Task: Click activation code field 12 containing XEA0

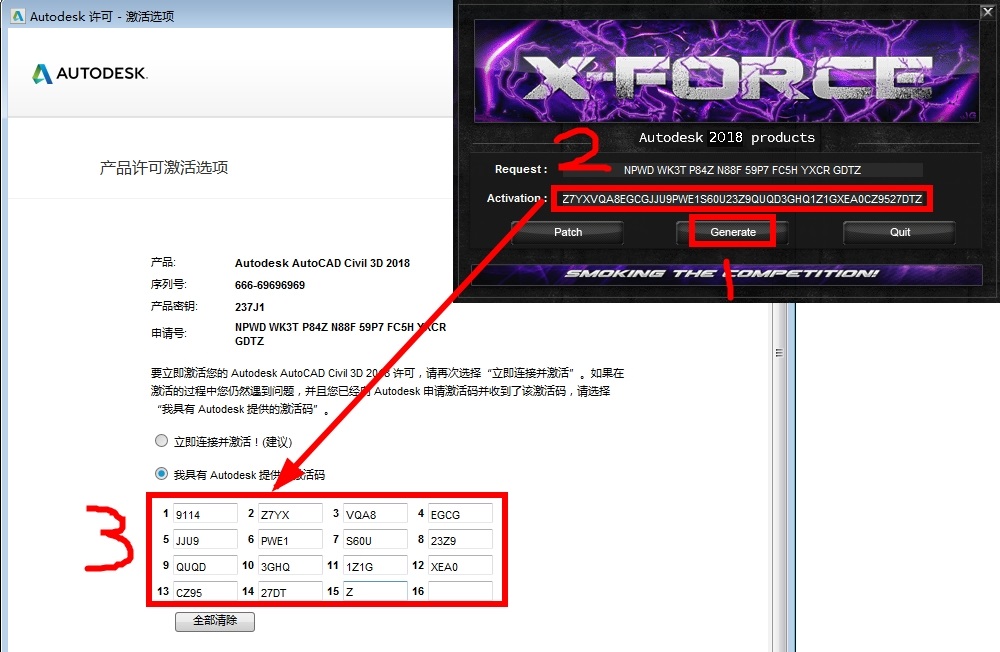Action: tap(460, 566)
